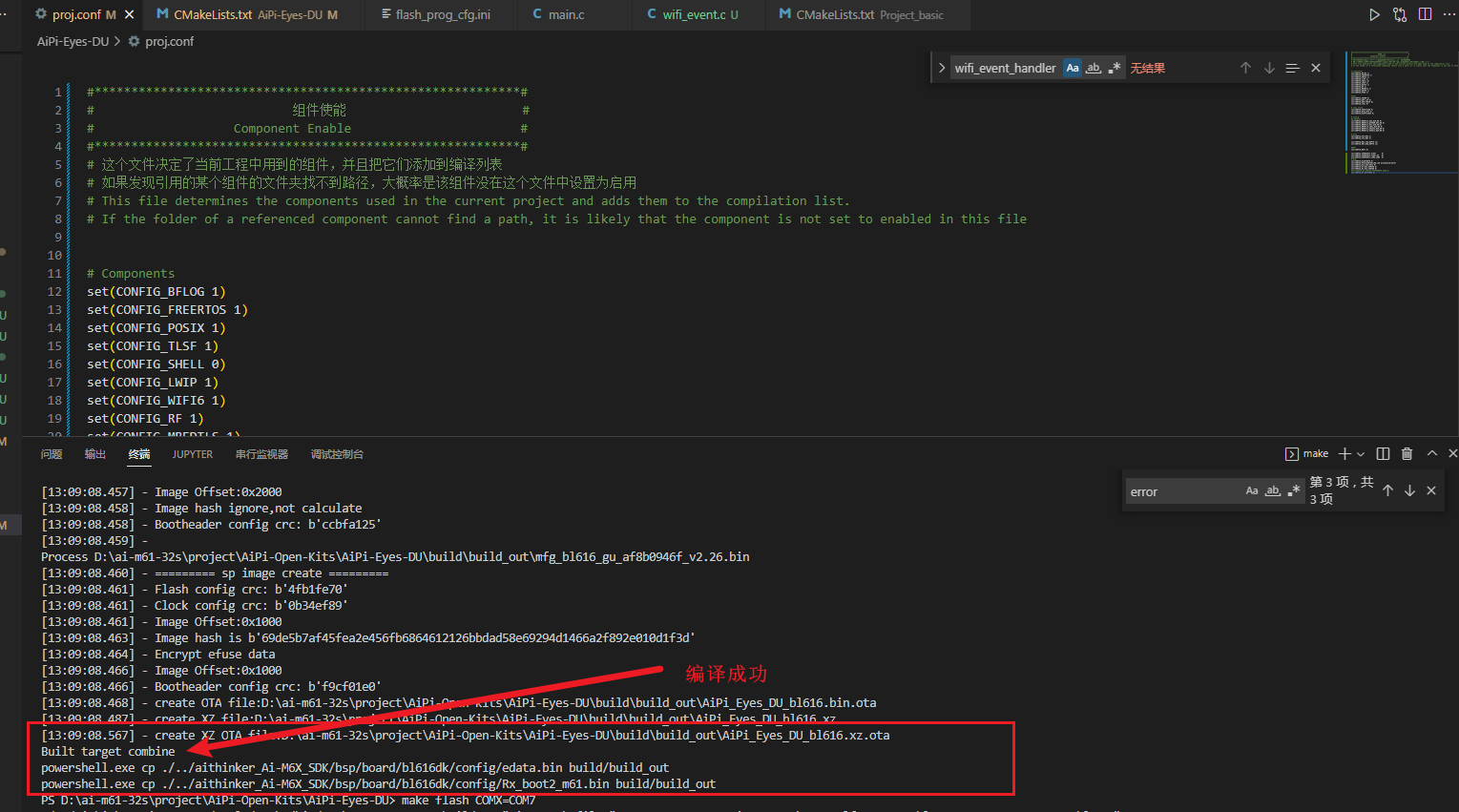Viewport: 1459px width, 812px height.
Task: Close the terminal find widget
Action: [1431, 490]
